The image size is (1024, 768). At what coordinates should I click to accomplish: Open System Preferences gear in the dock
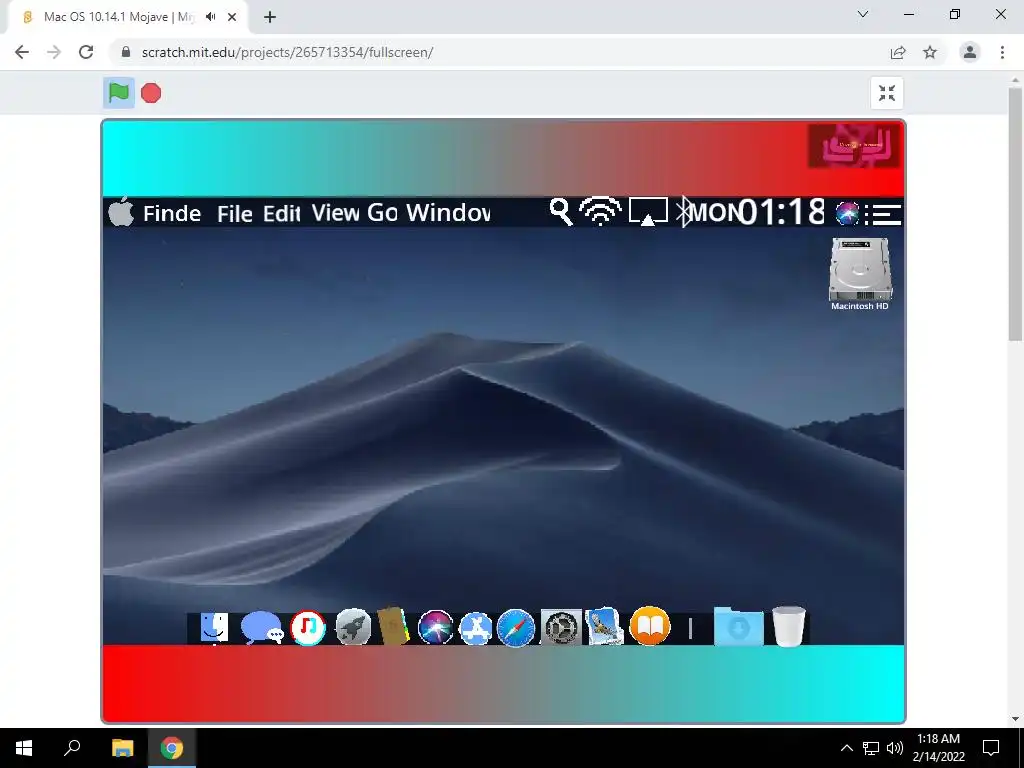561,628
